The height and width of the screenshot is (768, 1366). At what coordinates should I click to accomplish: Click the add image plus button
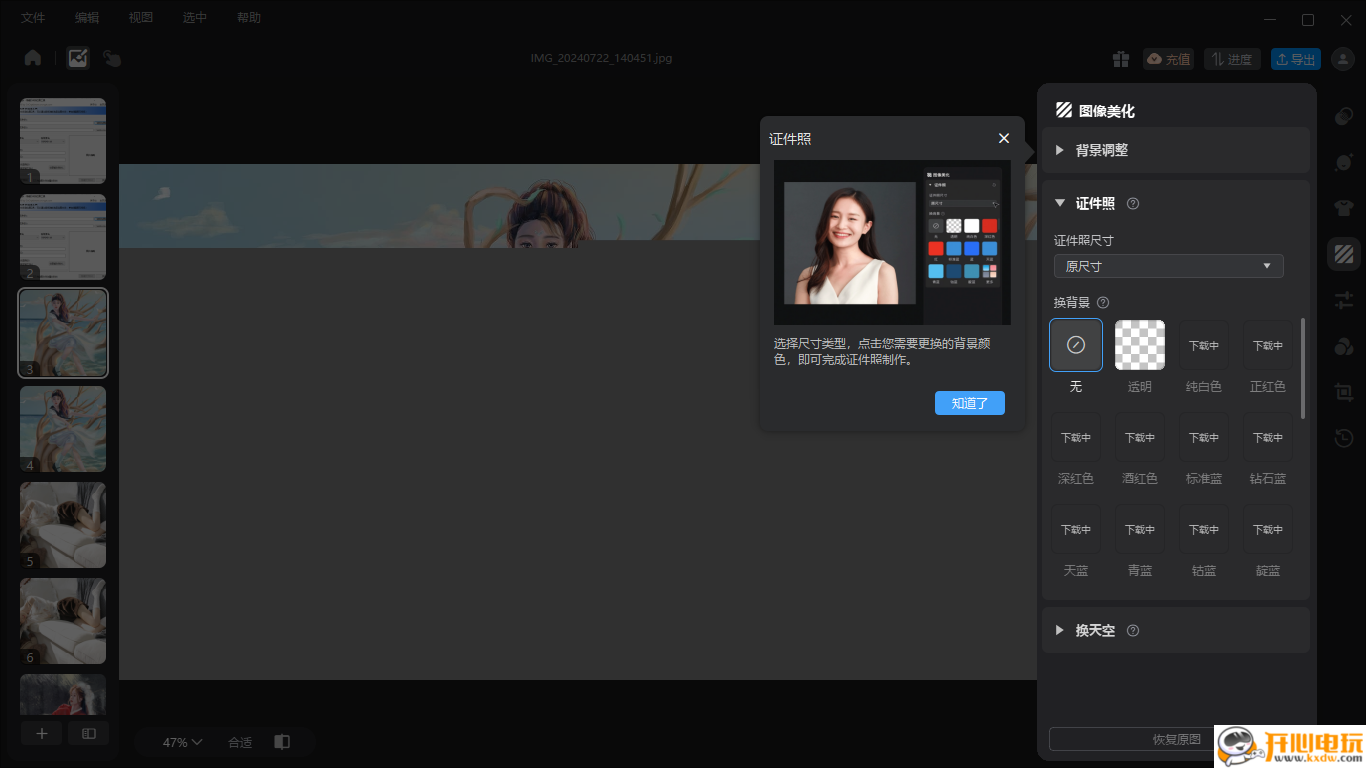[x=42, y=733]
